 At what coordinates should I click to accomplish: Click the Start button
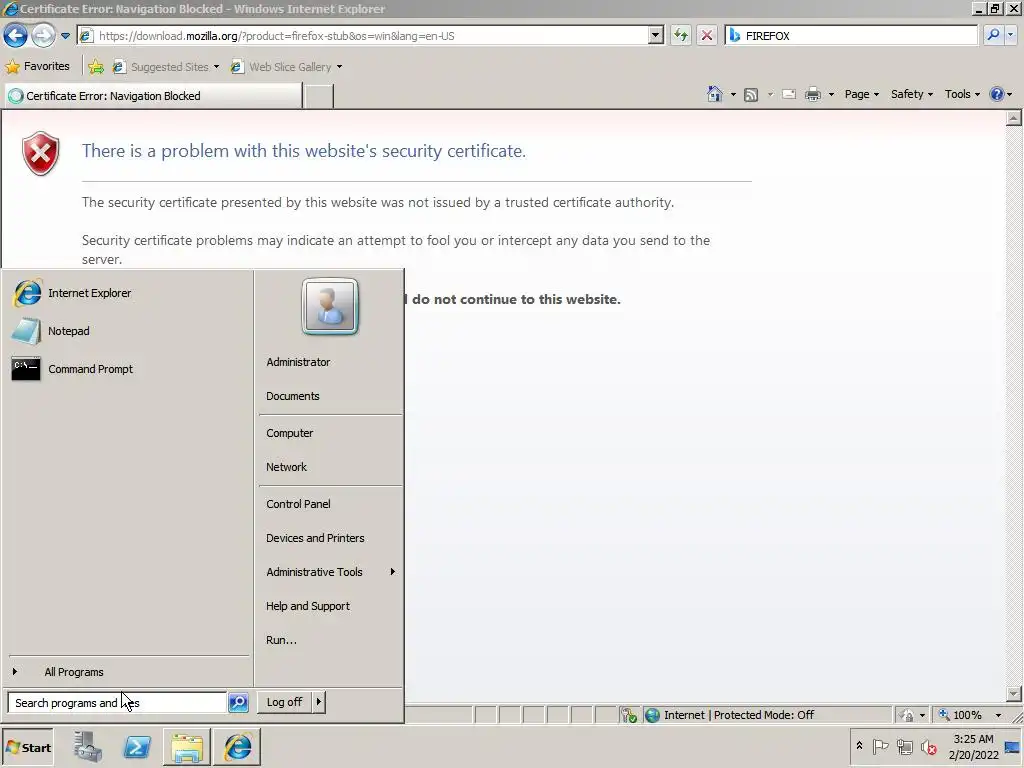click(28, 748)
